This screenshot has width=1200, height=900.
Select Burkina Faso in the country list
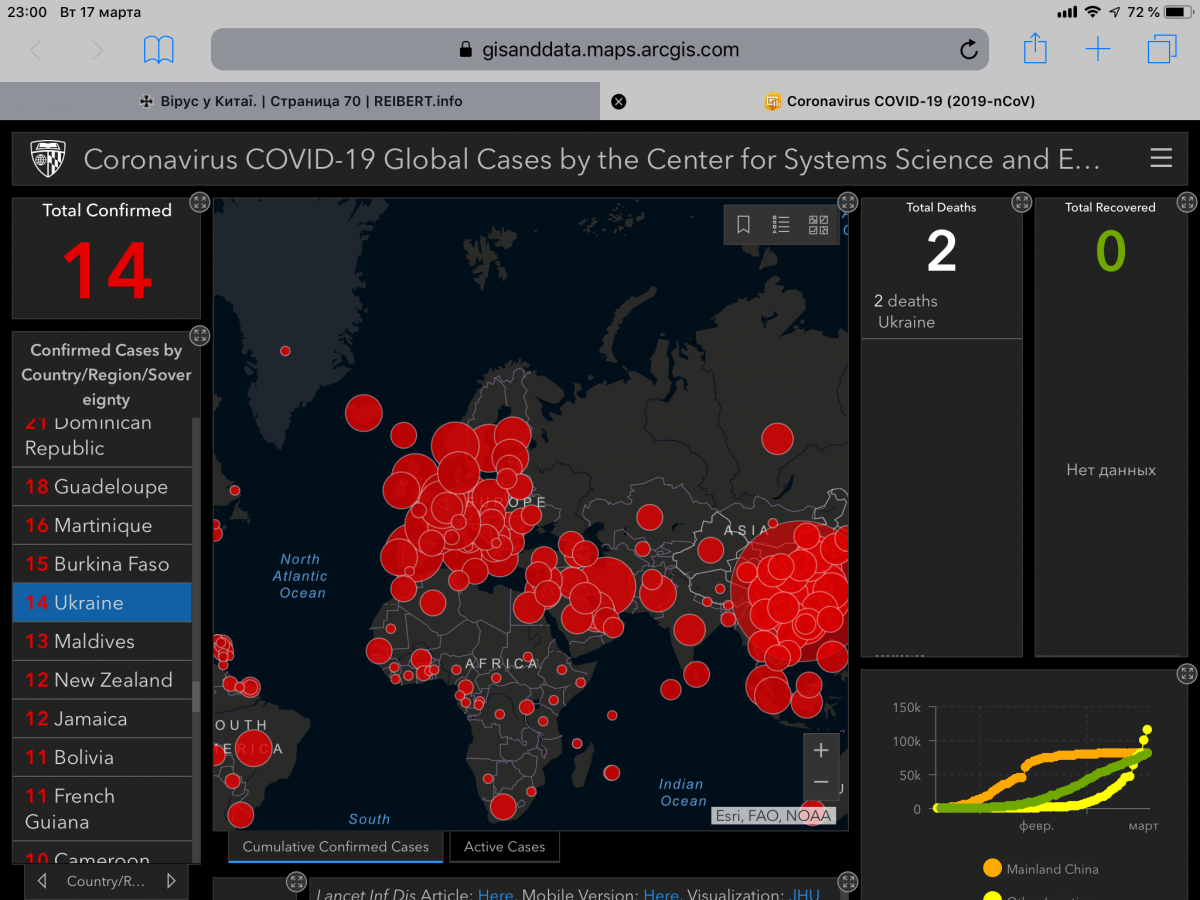click(102, 564)
